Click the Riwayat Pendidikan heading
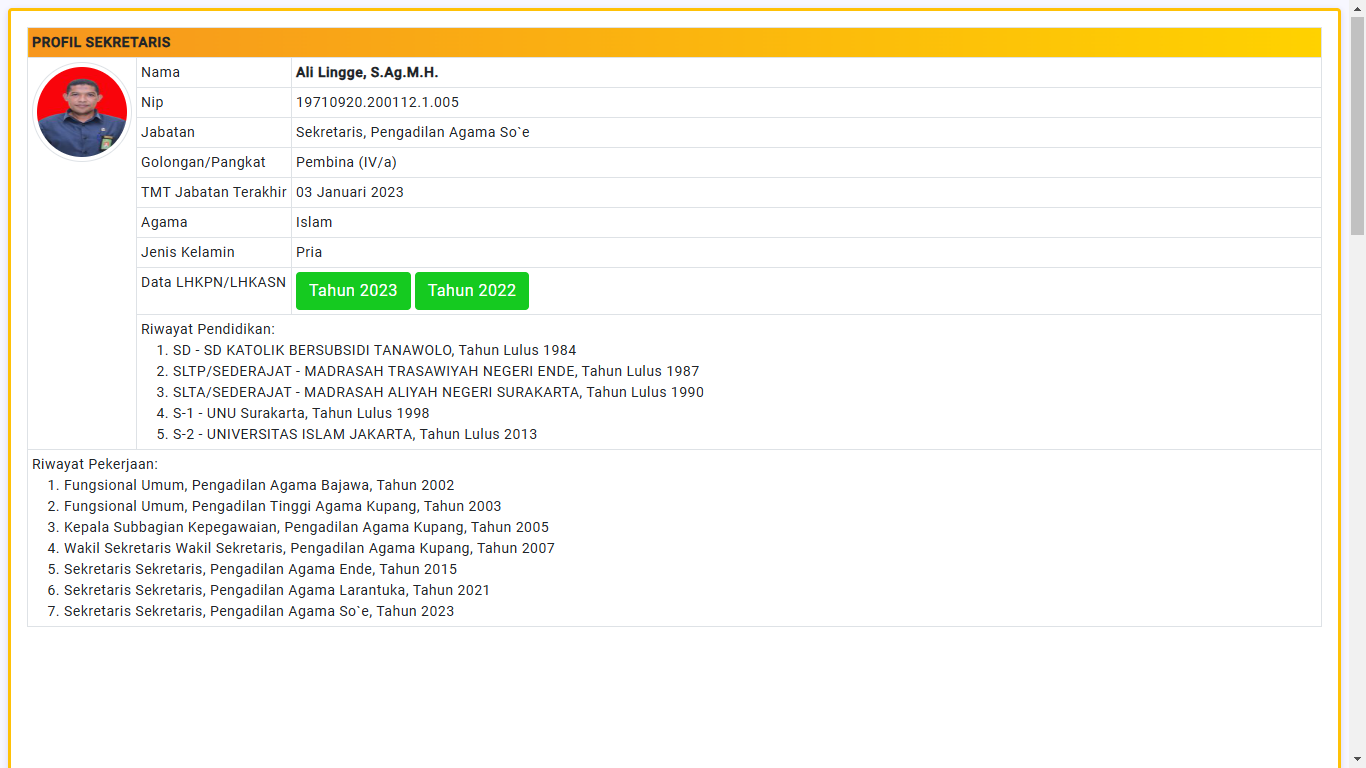1366x768 pixels. pyautogui.click(x=208, y=329)
